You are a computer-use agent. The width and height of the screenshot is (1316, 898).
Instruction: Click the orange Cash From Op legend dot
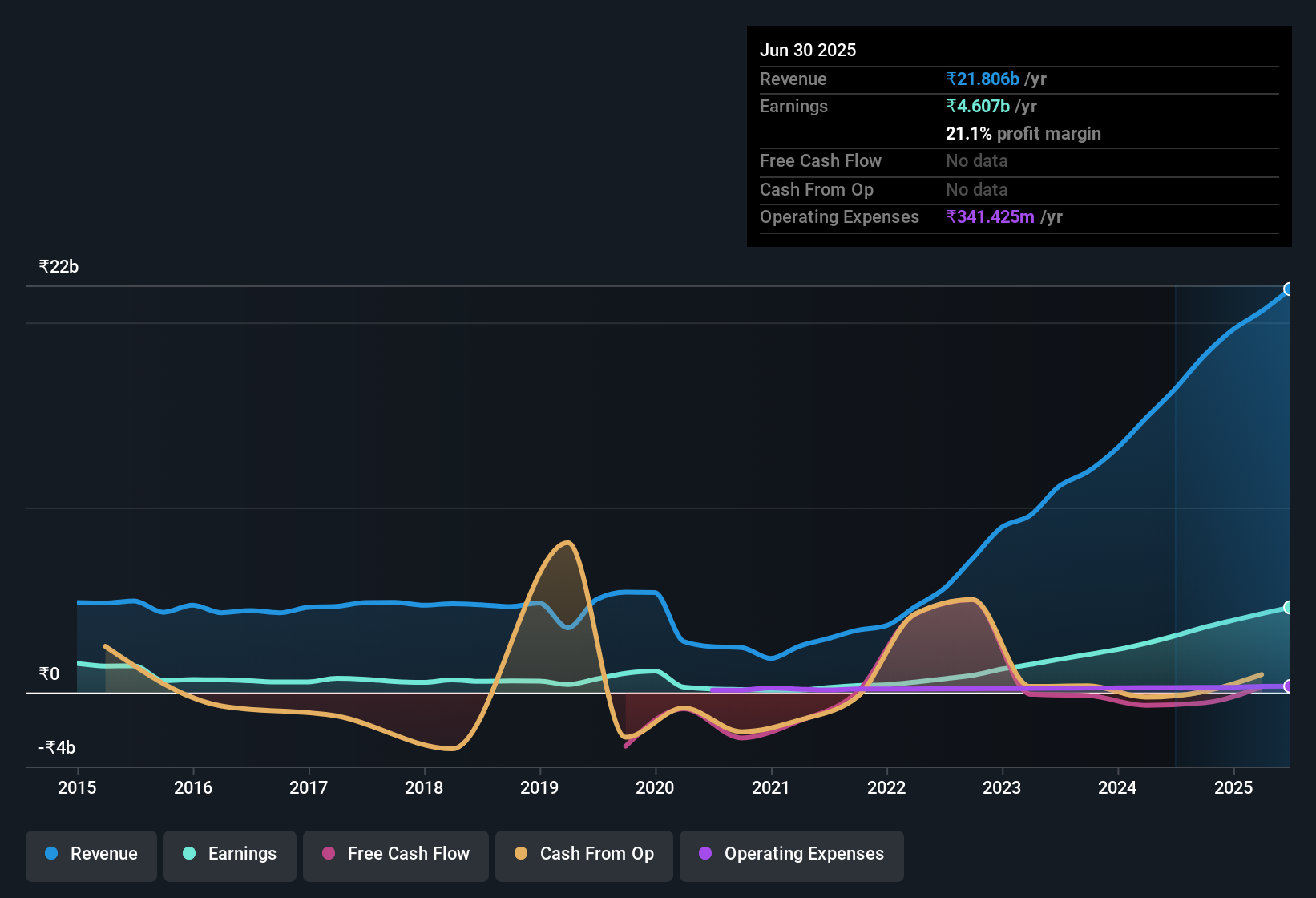(521, 854)
